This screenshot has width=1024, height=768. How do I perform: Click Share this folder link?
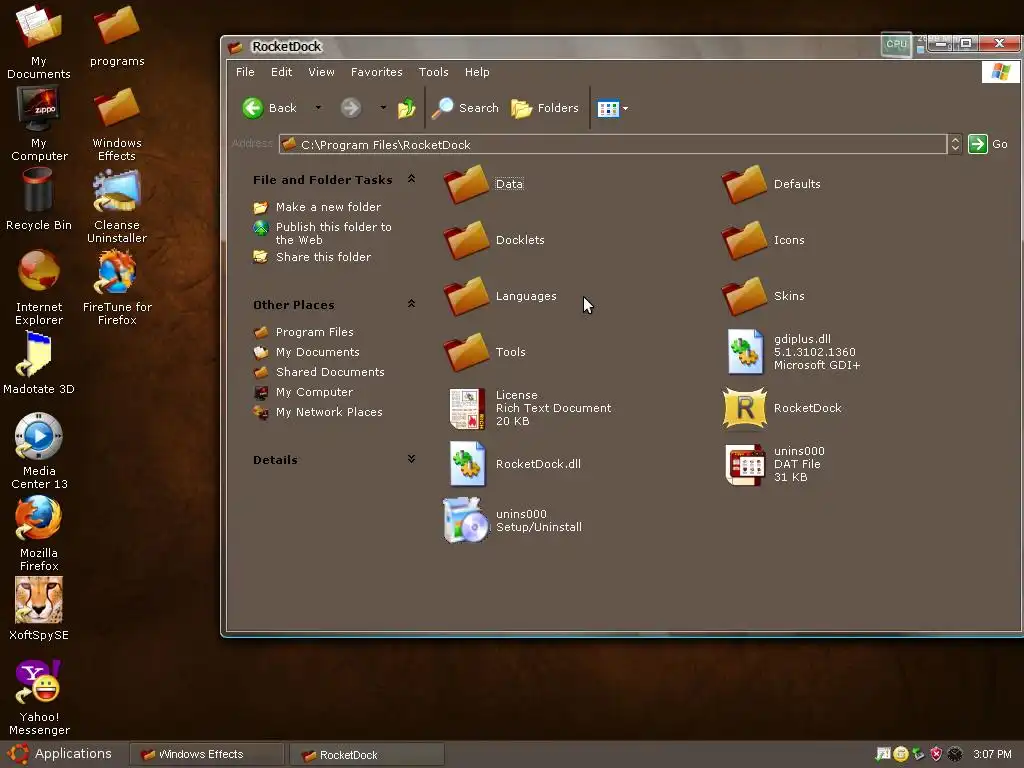(323, 257)
